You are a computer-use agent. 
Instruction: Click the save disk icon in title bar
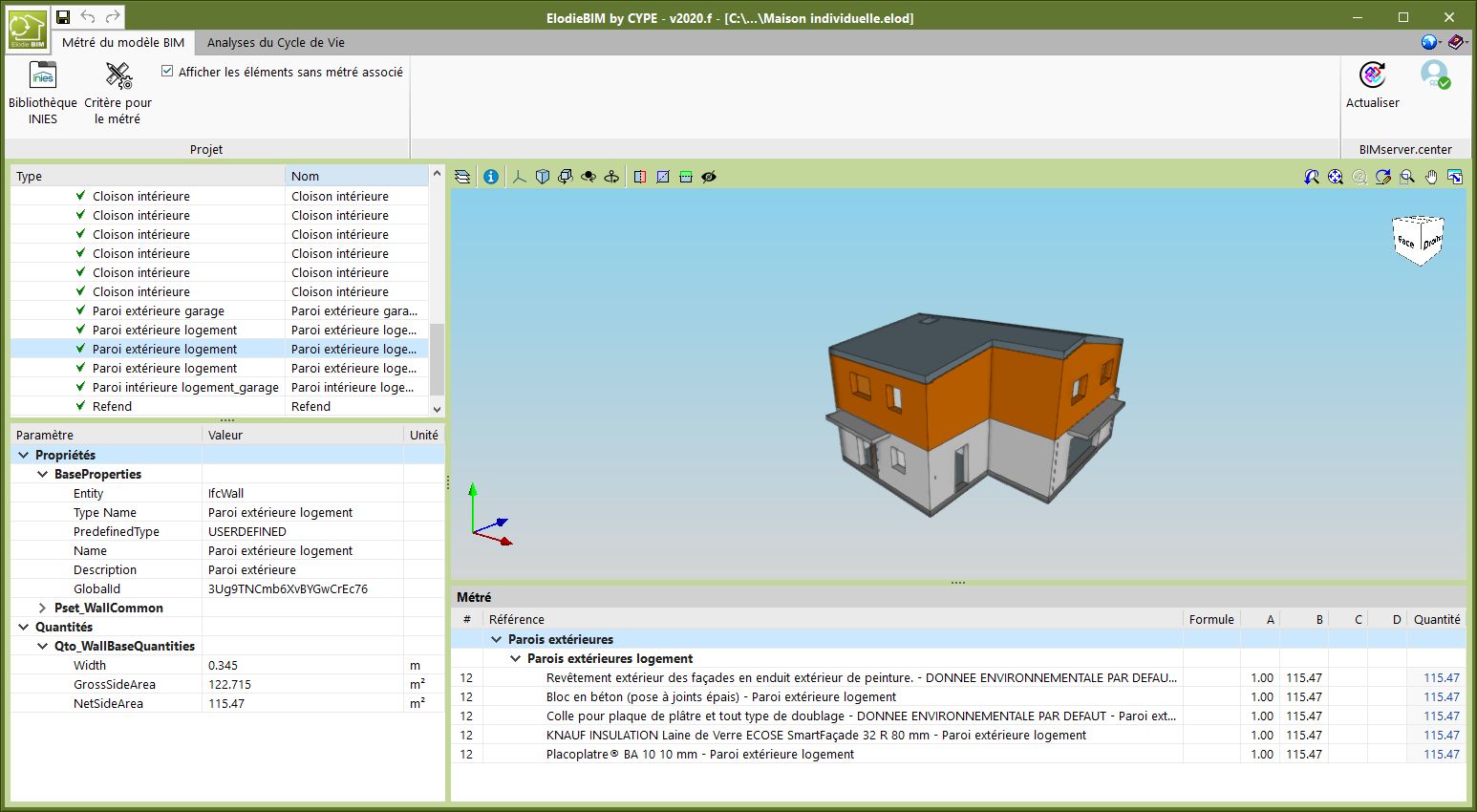[x=63, y=17]
